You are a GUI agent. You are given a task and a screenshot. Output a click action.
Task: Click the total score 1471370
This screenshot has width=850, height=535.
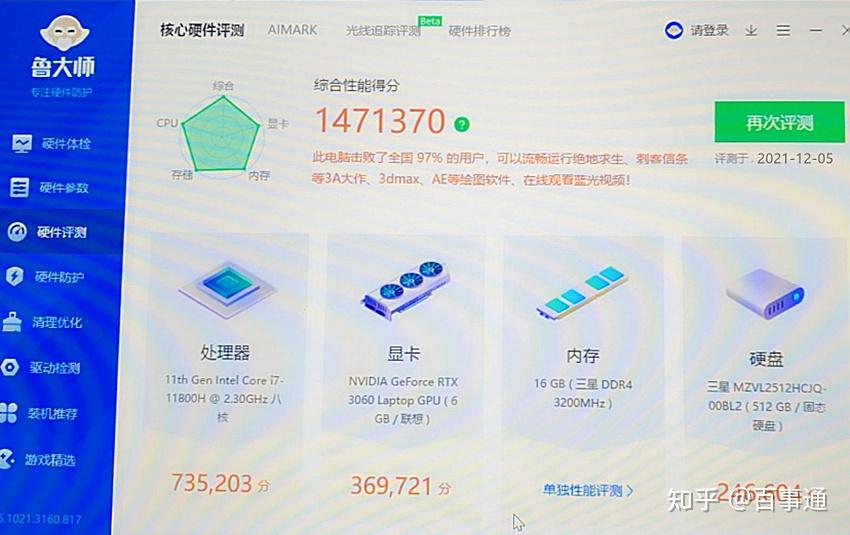coord(380,121)
